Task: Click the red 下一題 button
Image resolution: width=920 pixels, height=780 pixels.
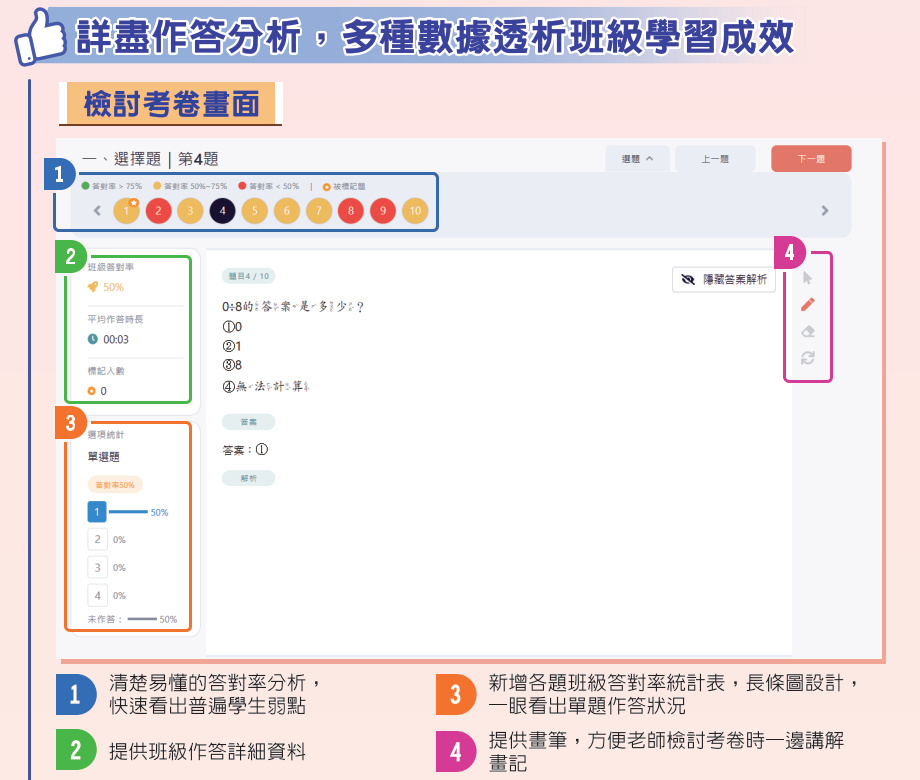Action: 810,159
